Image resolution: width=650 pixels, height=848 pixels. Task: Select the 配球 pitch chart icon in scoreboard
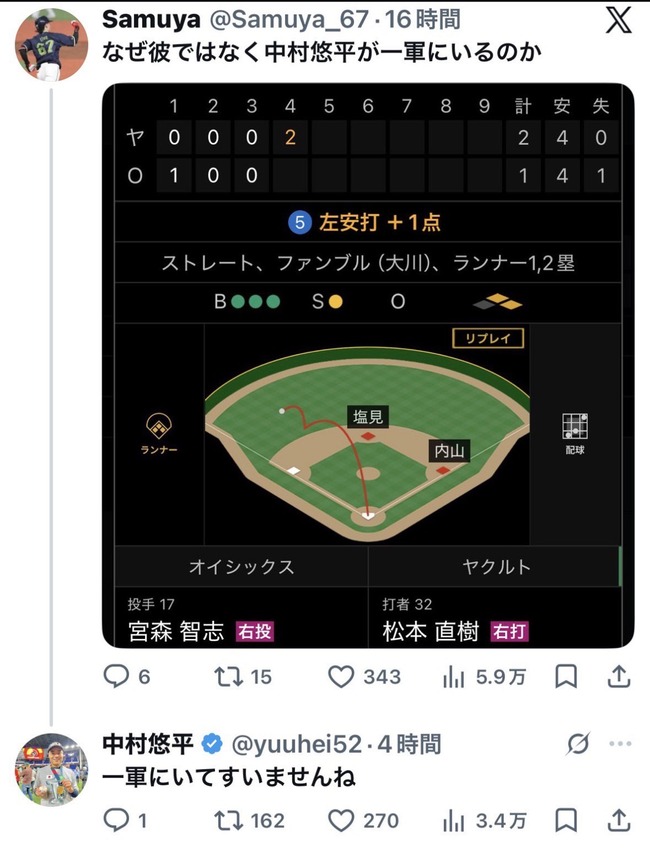tap(577, 424)
